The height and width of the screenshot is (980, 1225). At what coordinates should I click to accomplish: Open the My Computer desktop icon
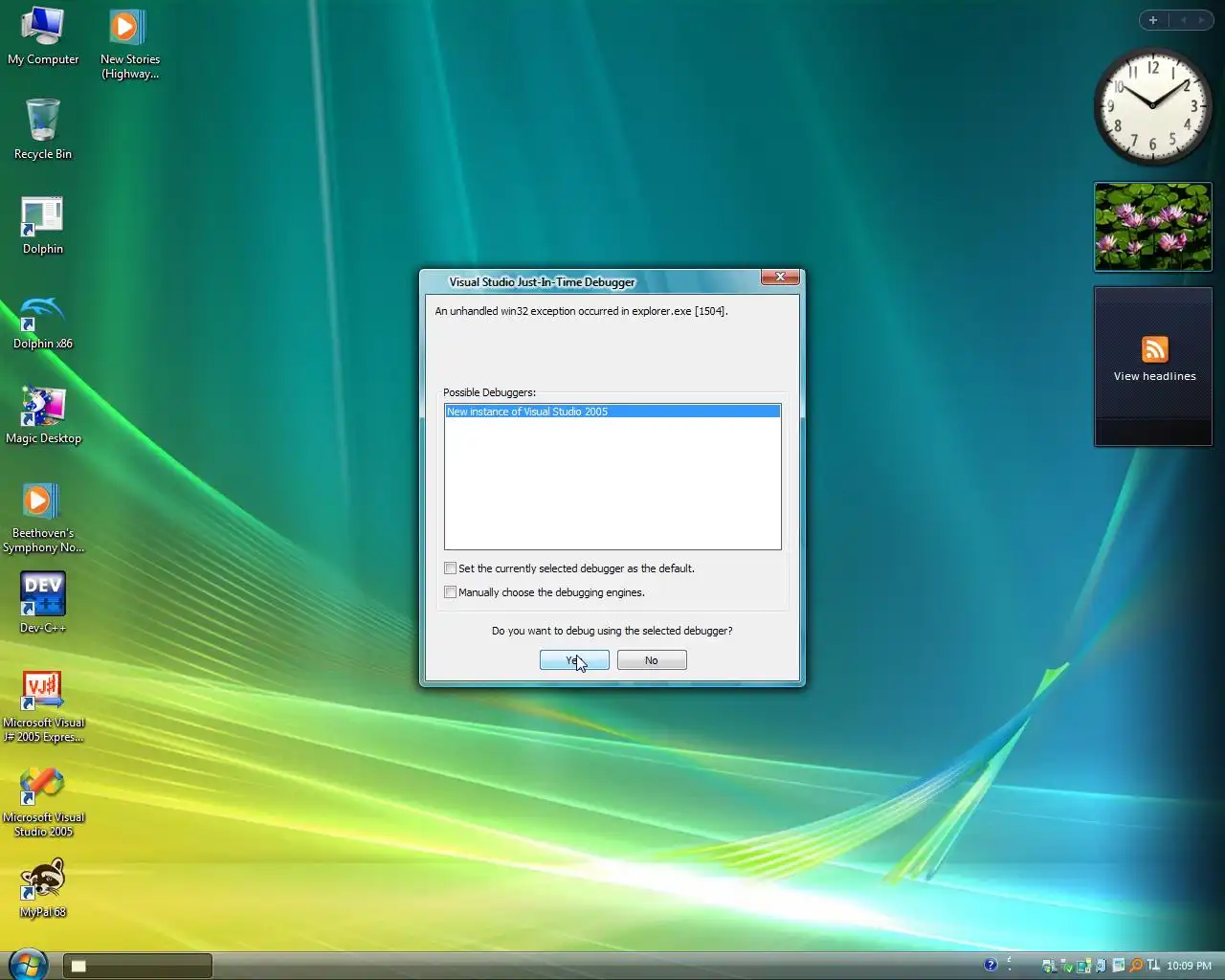pos(42,36)
